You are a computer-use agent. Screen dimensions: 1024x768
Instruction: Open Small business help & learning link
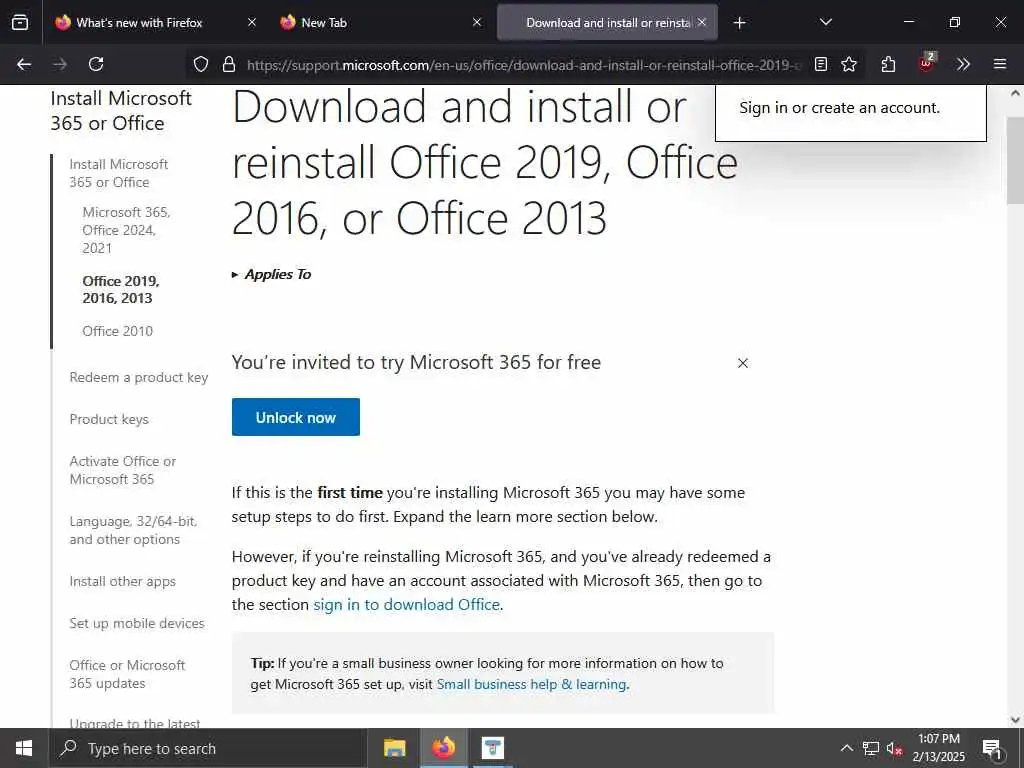pyautogui.click(x=532, y=684)
